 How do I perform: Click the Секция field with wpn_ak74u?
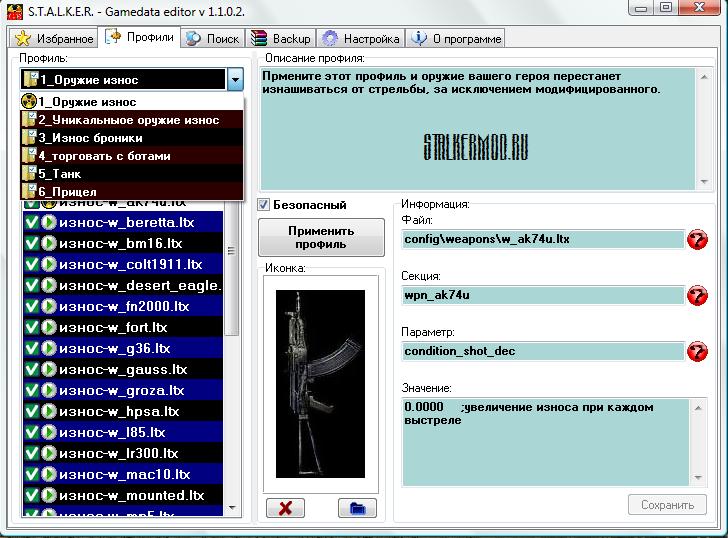tap(543, 295)
